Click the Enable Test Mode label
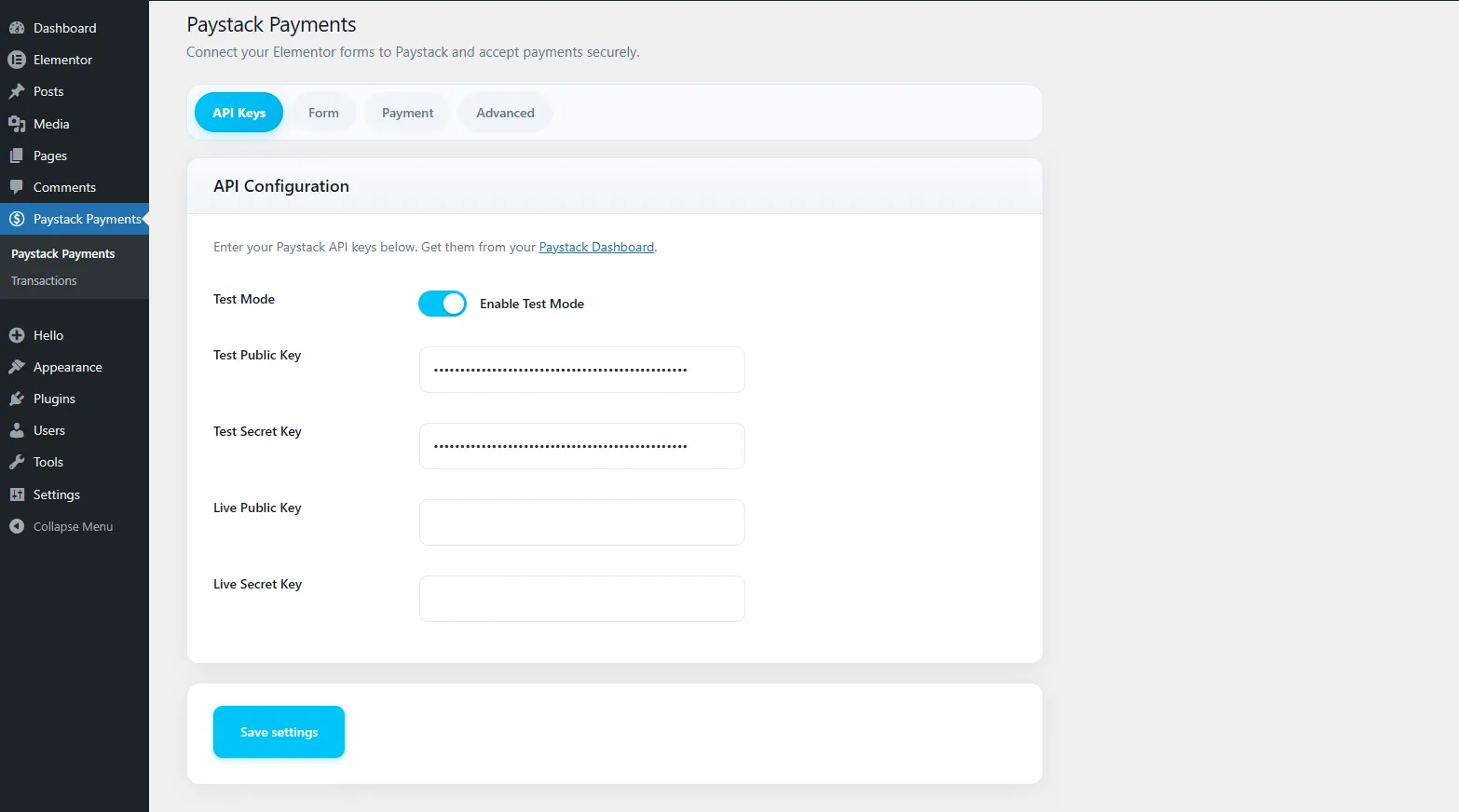1459x812 pixels. [532, 304]
